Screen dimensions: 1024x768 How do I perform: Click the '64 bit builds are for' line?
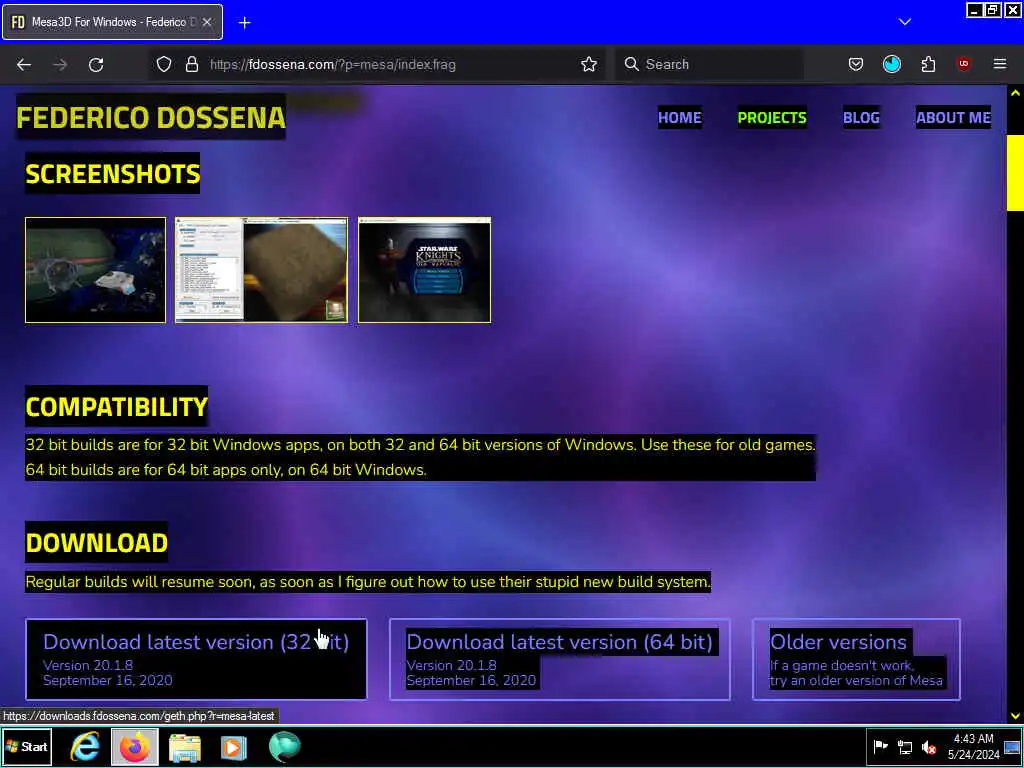226,470
